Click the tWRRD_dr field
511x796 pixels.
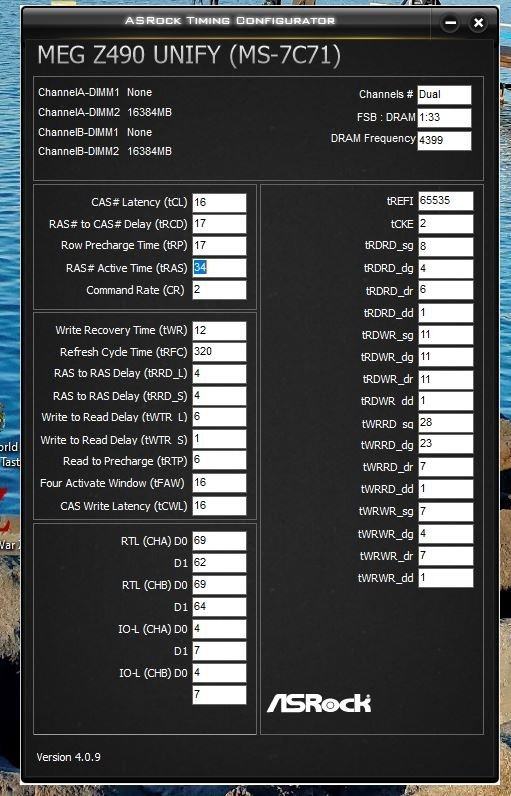point(446,467)
